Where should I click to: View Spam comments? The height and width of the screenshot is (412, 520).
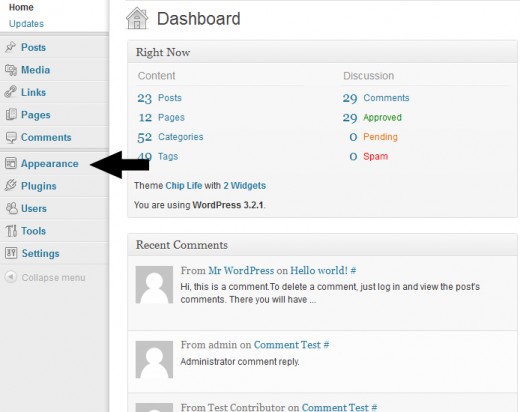click(x=376, y=156)
